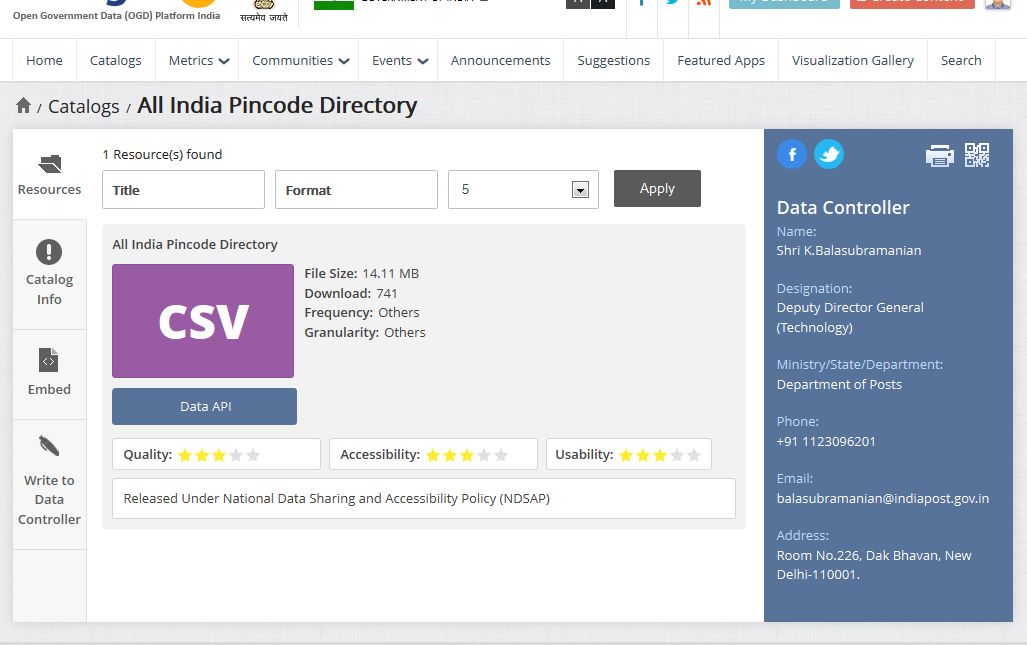The width and height of the screenshot is (1027, 645).
Task: Follow the Catalogs breadcrumb link
Action: 84,106
